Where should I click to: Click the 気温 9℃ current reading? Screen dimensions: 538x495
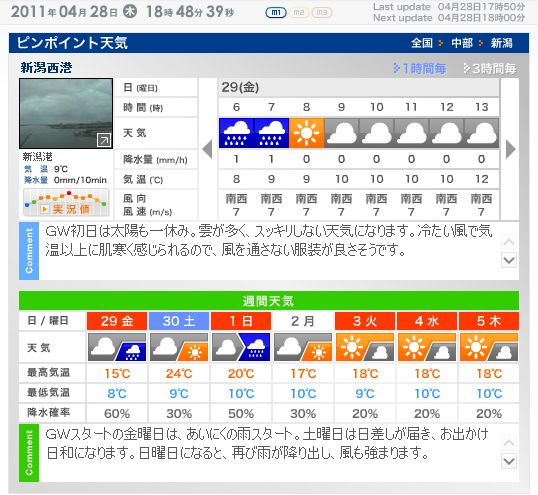coord(46,169)
